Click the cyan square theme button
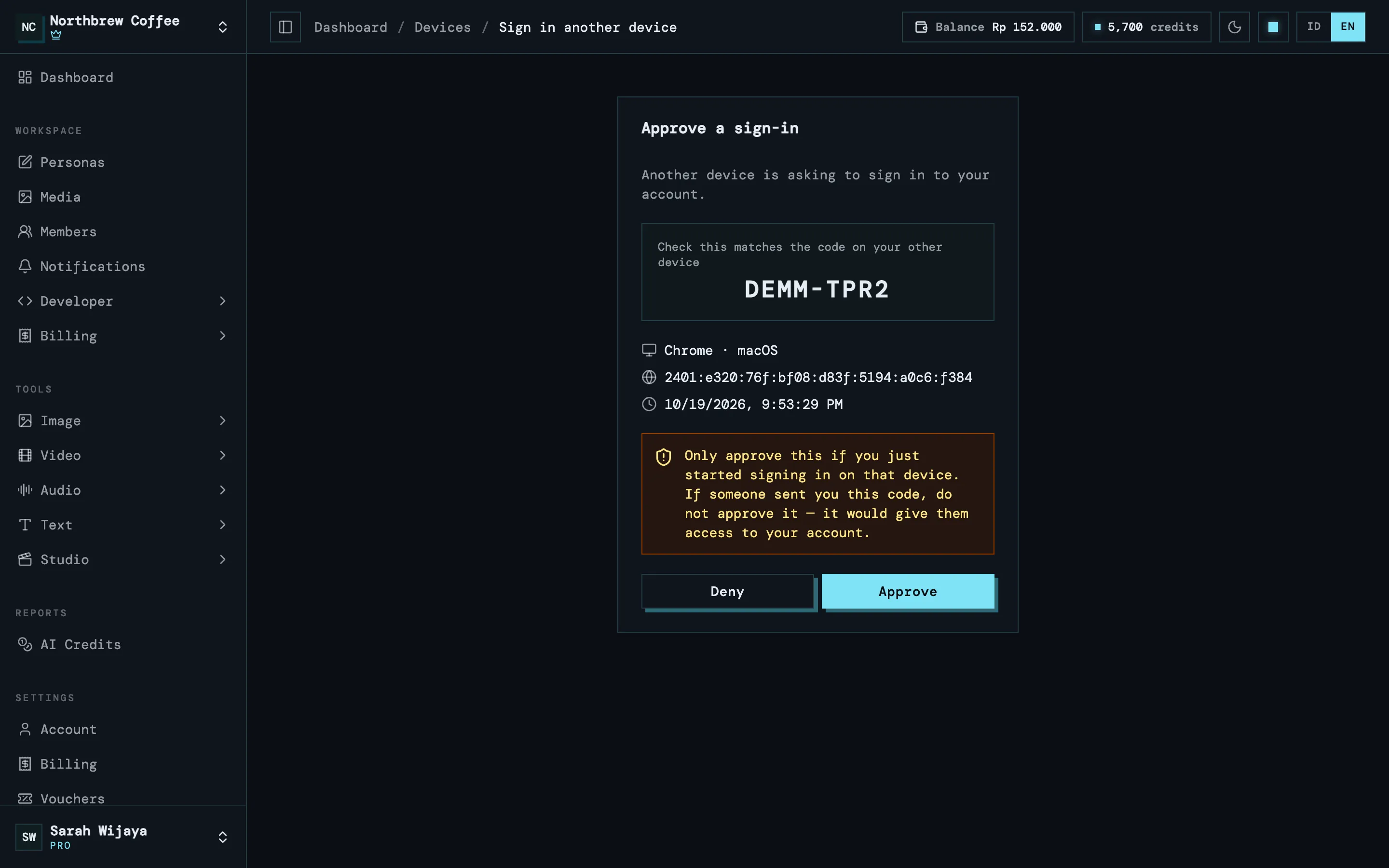 1272,27
